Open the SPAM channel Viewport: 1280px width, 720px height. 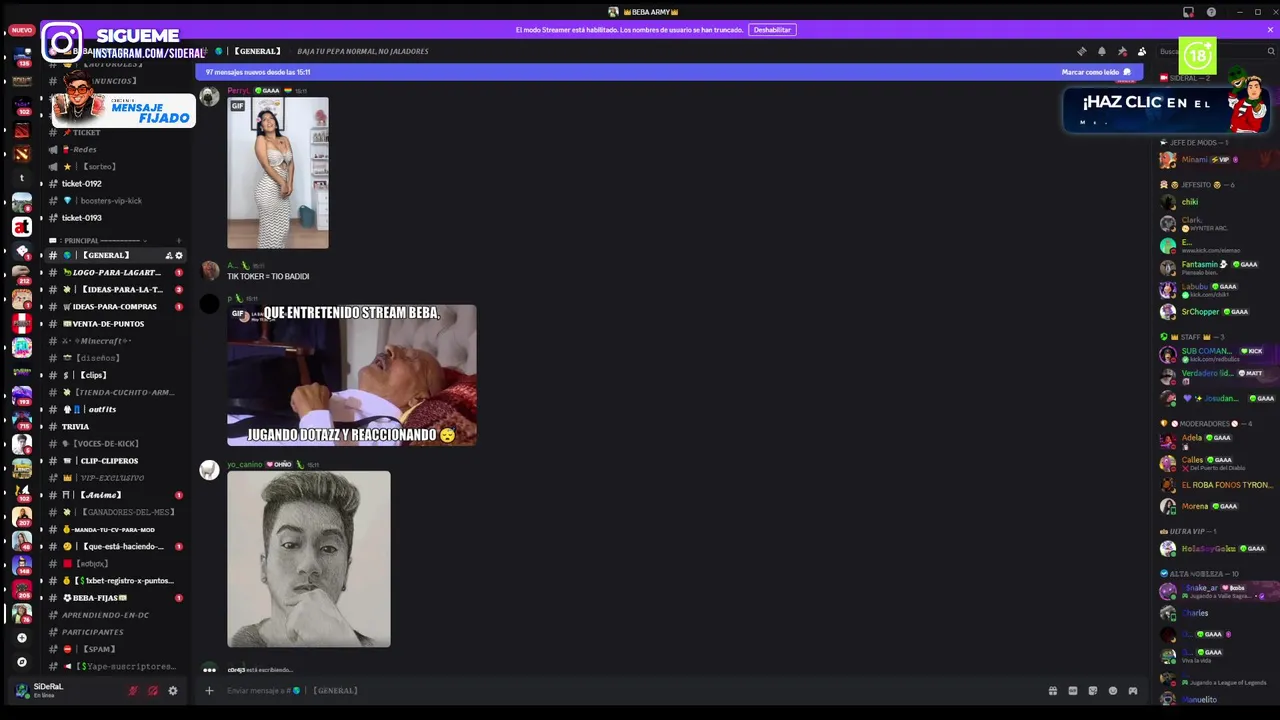(x=115, y=649)
